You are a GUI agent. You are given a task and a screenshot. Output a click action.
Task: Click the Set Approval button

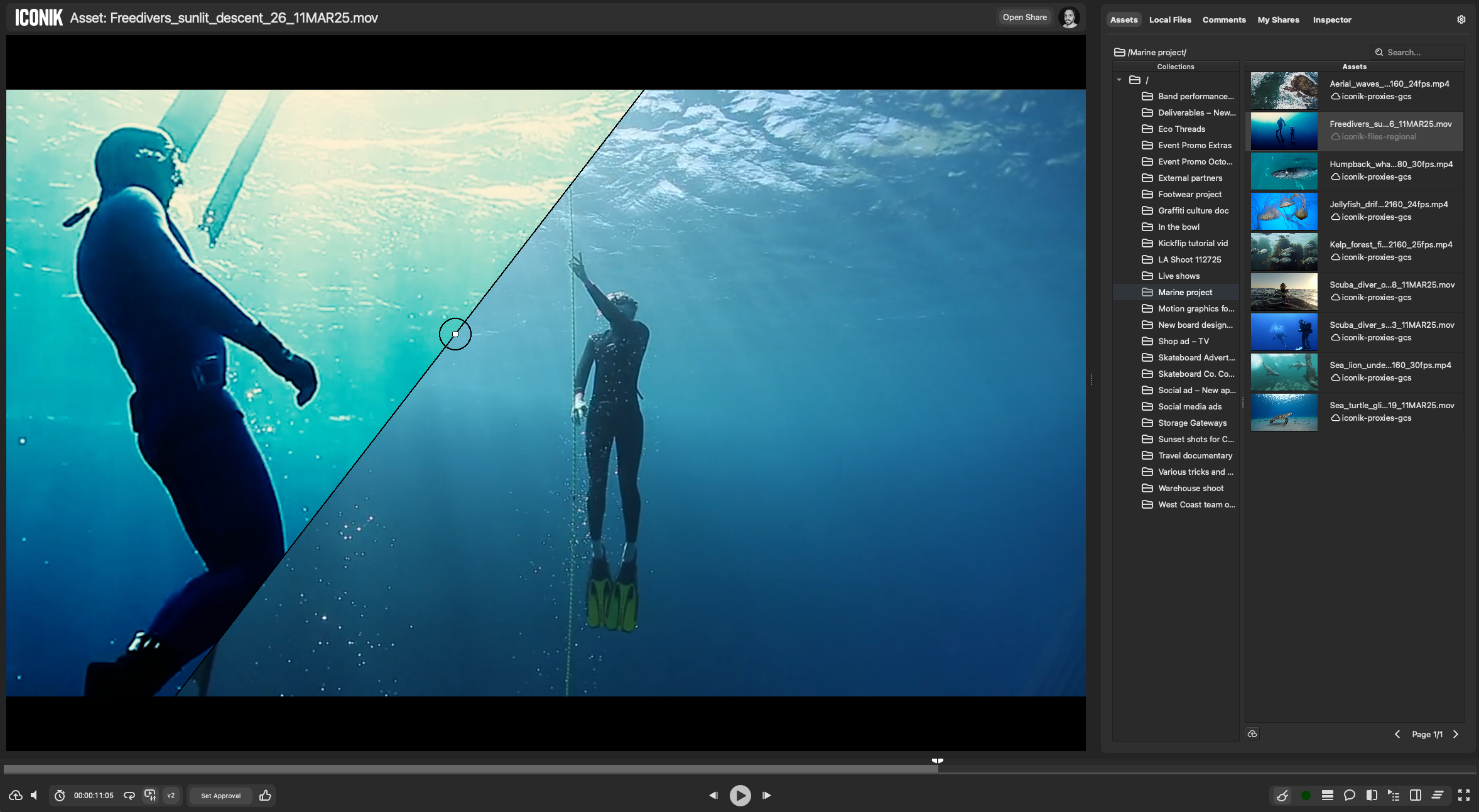(220, 796)
